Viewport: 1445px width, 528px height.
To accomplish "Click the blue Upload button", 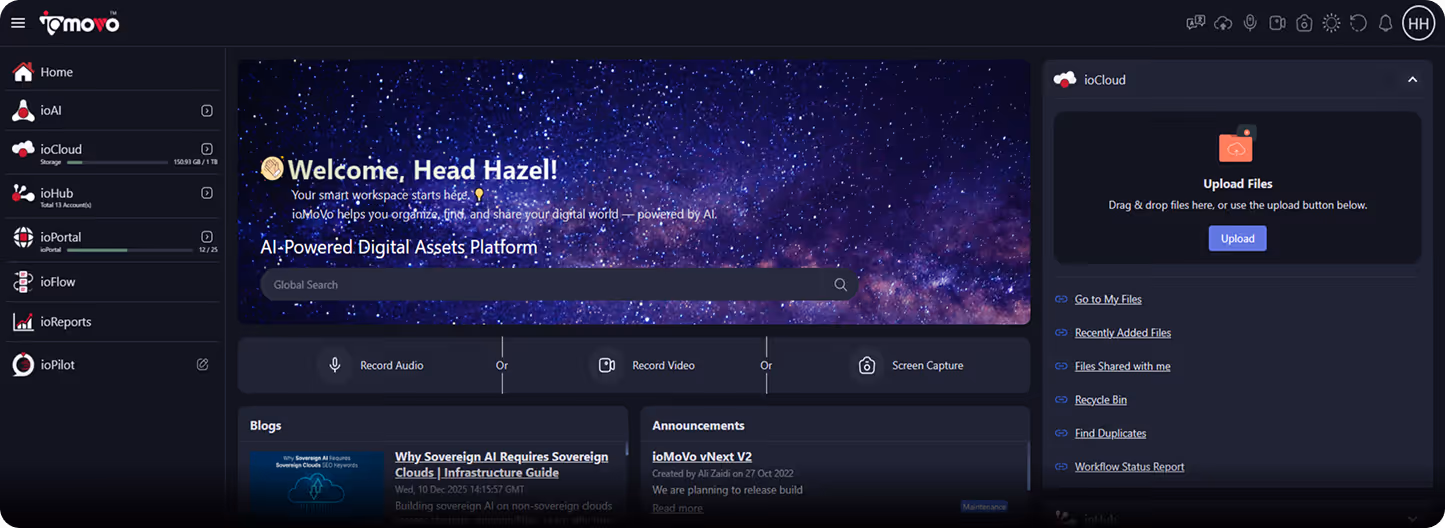I will click(x=1237, y=238).
